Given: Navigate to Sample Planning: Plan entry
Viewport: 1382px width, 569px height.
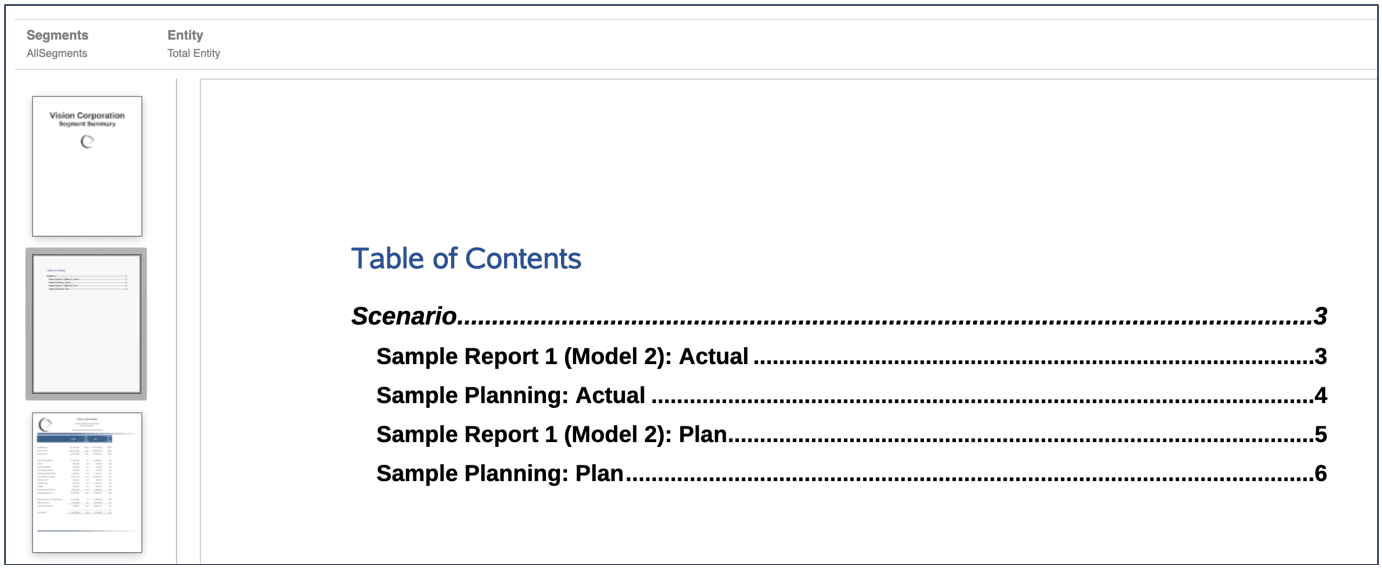Looking at the screenshot, I should (x=500, y=473).
